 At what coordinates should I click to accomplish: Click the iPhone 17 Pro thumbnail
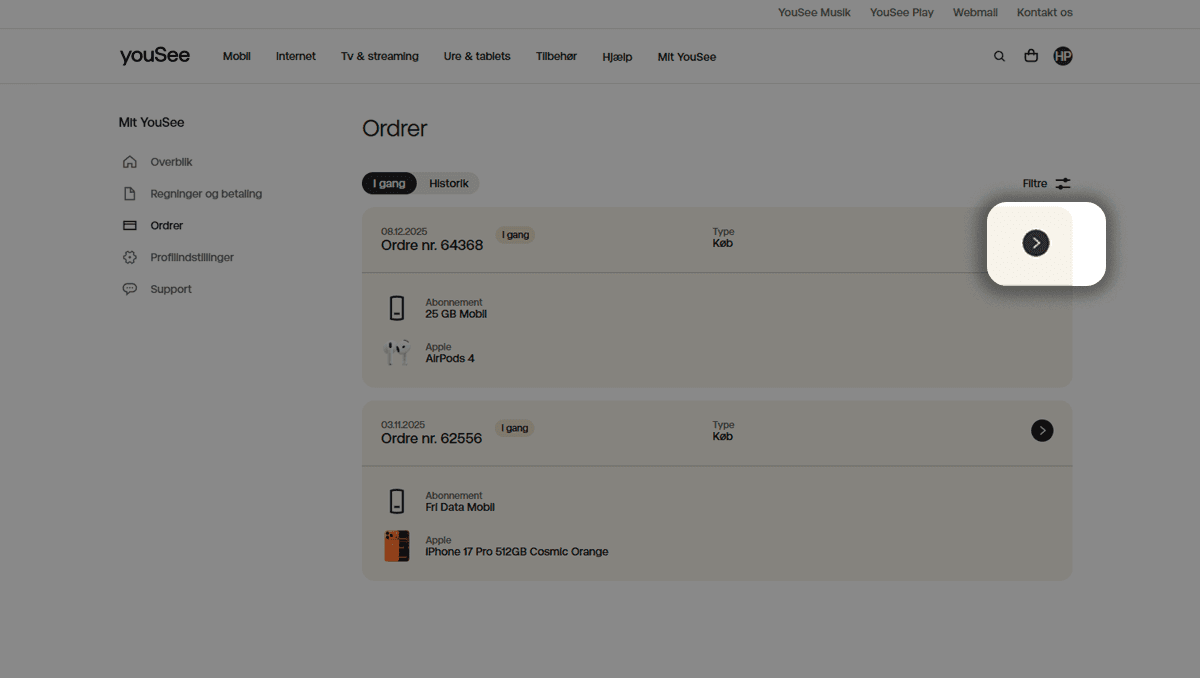397,546
